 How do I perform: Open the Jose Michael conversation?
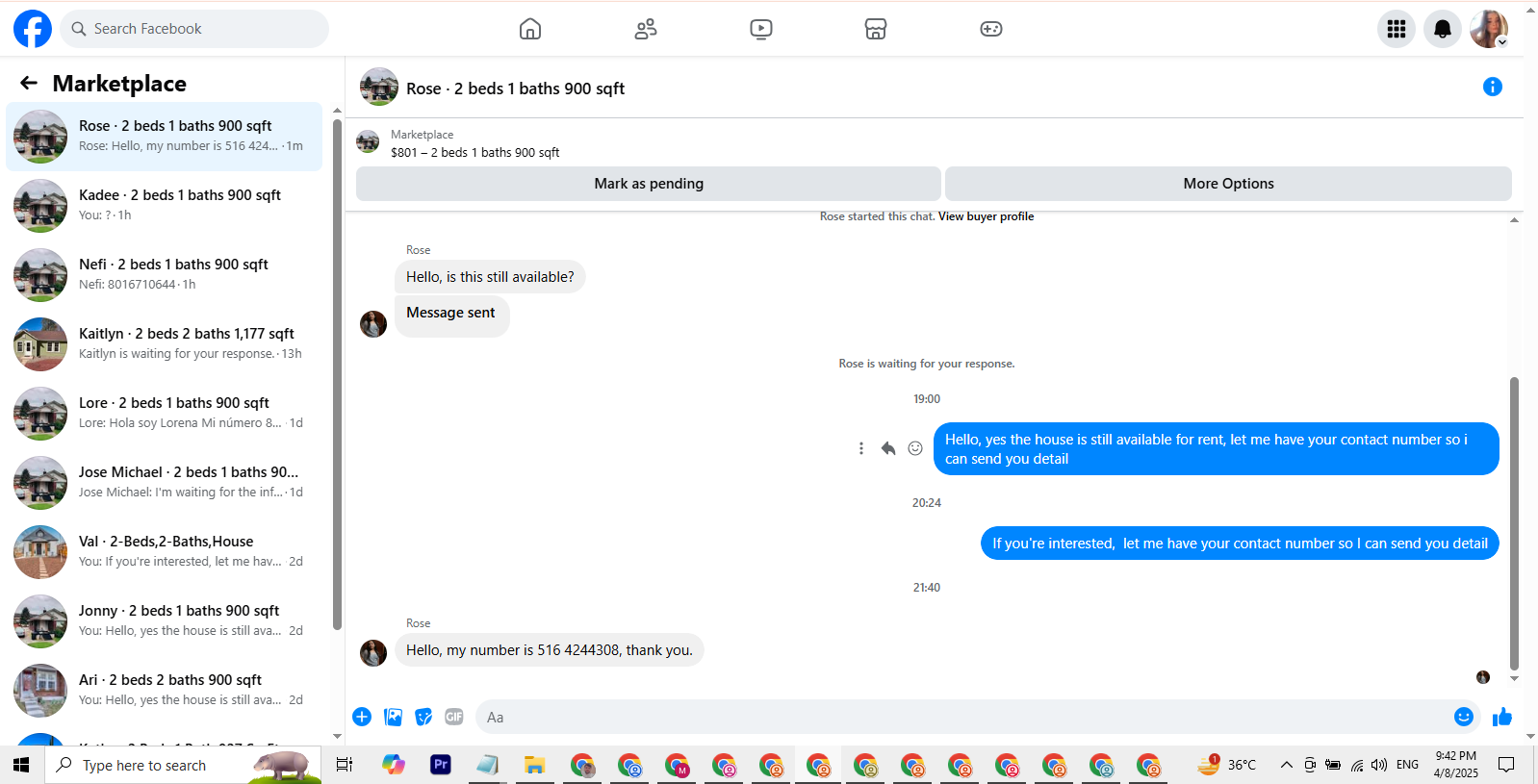point(165,483)
